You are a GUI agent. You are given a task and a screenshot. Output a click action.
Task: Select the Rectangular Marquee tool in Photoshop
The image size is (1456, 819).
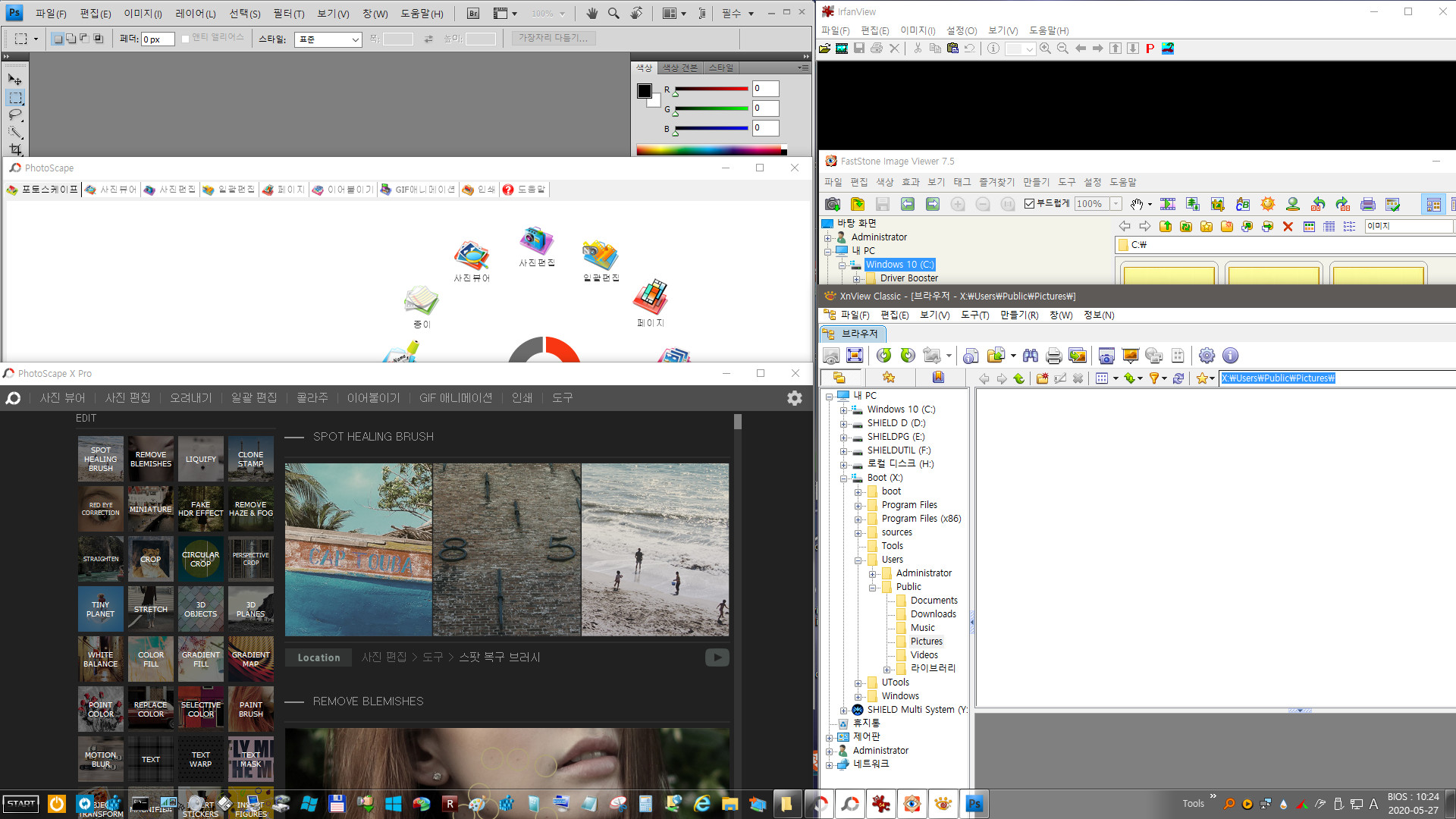[x=15, y=98]
